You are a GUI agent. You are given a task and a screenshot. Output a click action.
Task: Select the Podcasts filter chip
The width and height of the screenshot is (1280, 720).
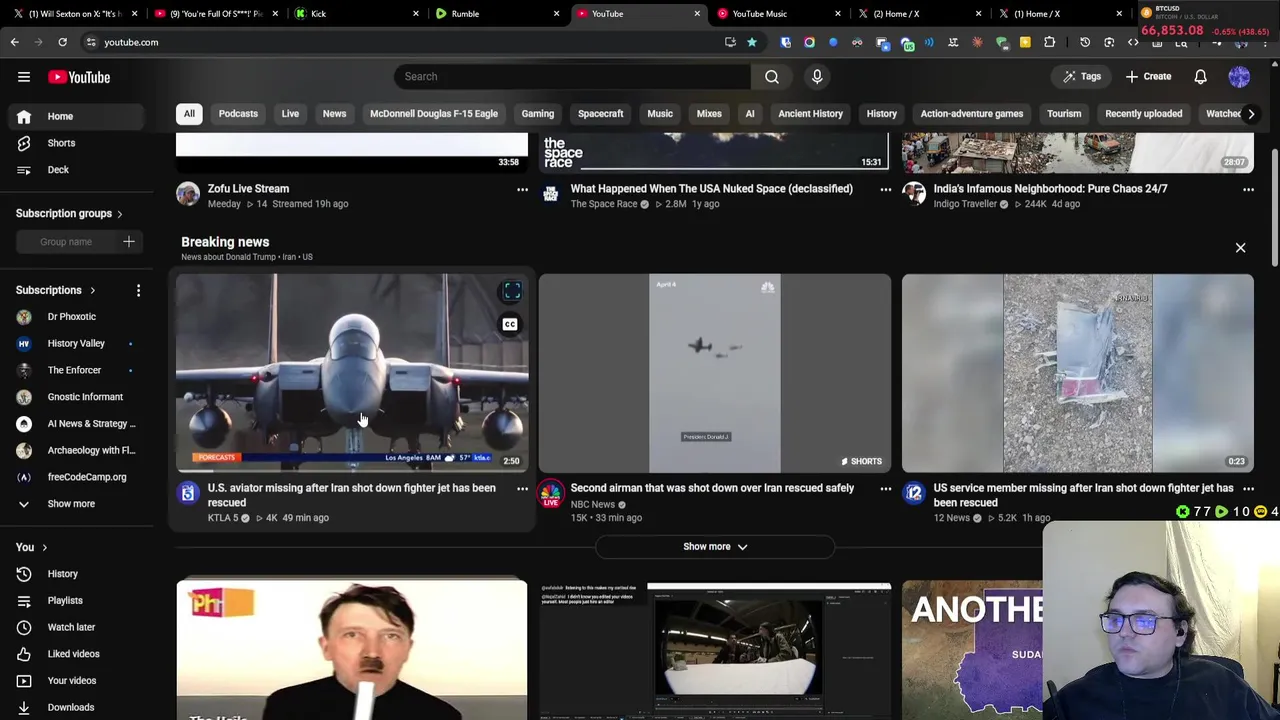point(238,114)
